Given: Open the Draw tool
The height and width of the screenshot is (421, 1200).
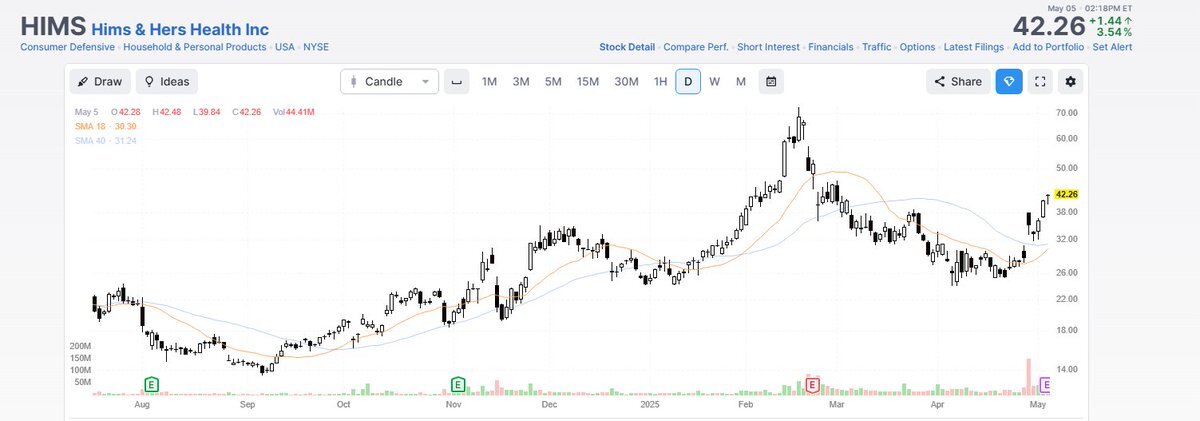Looking at the screenshot, I should 98,81.
